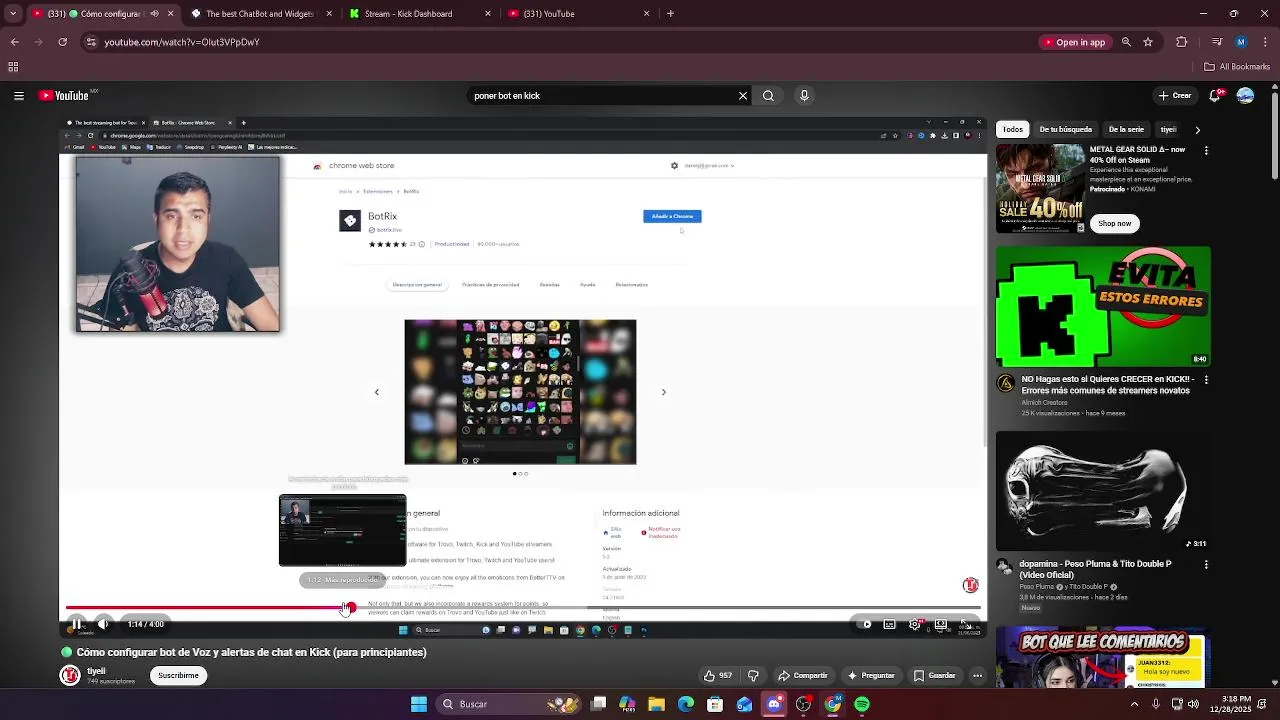1280x720 pixels.
Task: Switch player to theater mode
Action: (x=941, y=624)
